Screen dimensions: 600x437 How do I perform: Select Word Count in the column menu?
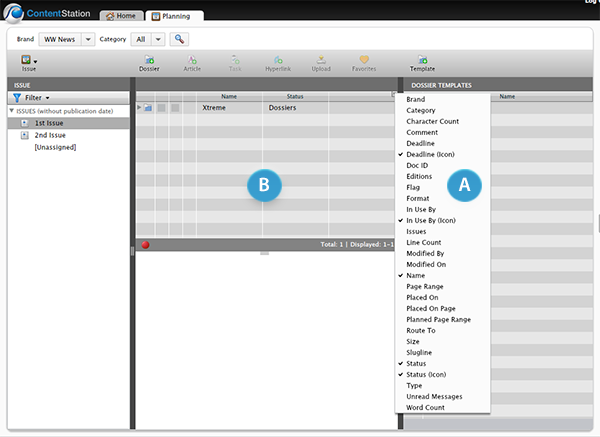pos(427,406)
